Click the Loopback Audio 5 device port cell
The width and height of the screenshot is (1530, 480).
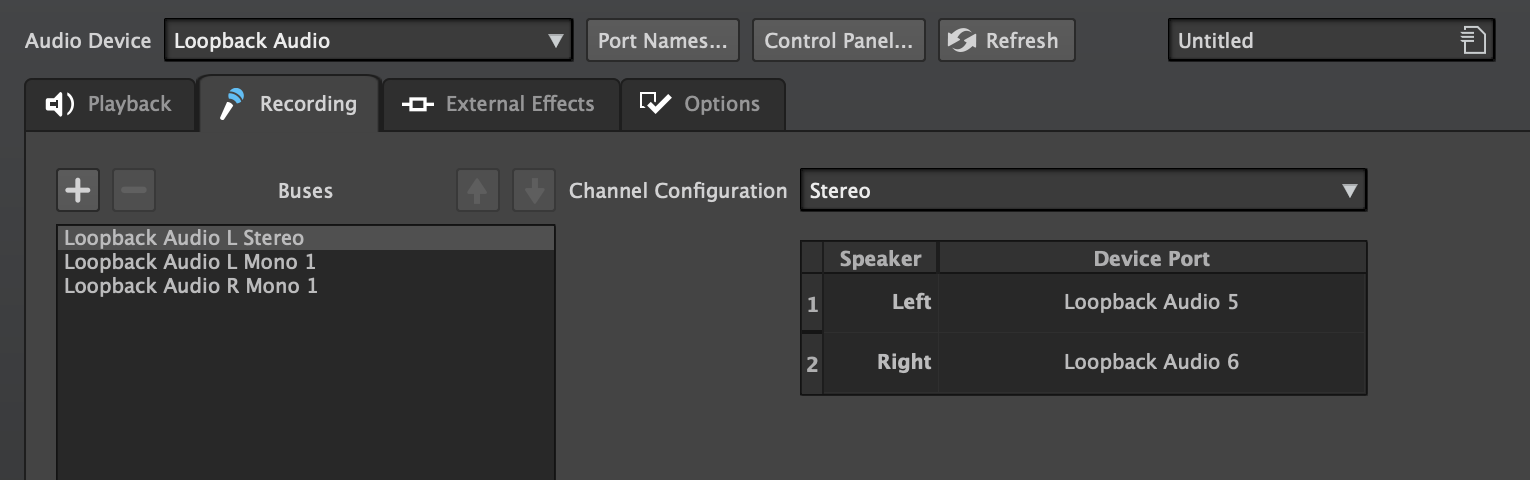coord(1151,302)
